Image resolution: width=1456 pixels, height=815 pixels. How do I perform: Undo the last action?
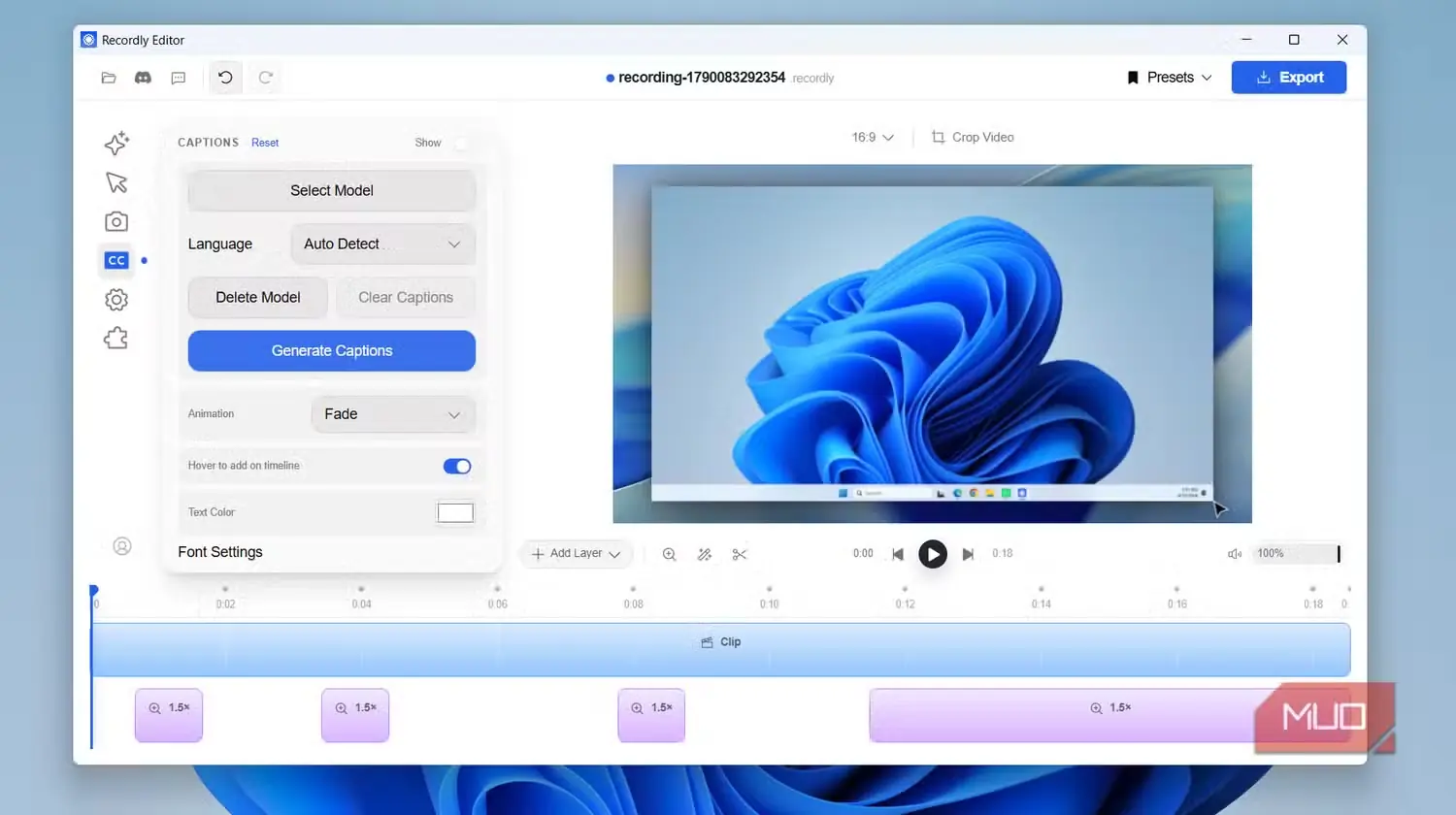click(x=225, y=78)
